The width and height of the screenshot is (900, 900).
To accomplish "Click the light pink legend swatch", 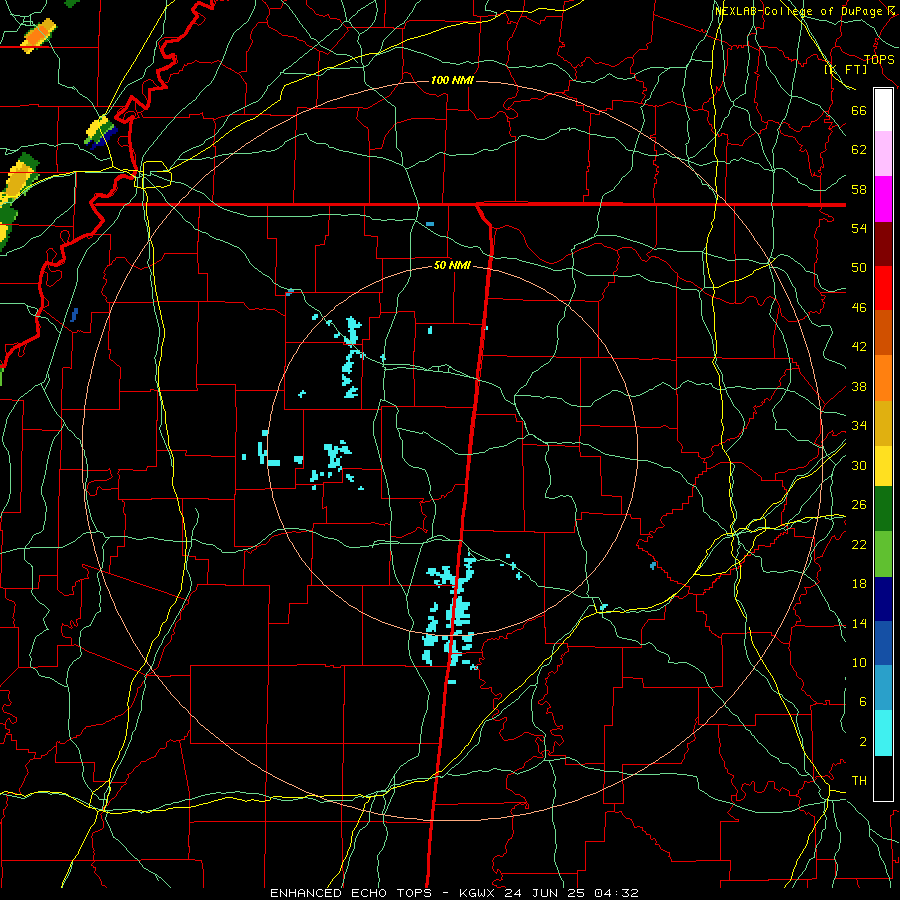I will click(883, 153).
